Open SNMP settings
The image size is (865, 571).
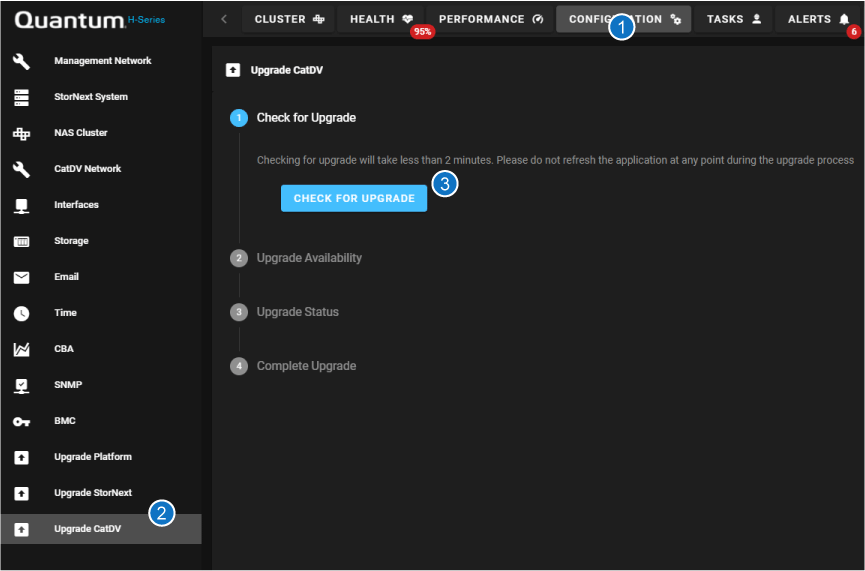click(101, 385)
